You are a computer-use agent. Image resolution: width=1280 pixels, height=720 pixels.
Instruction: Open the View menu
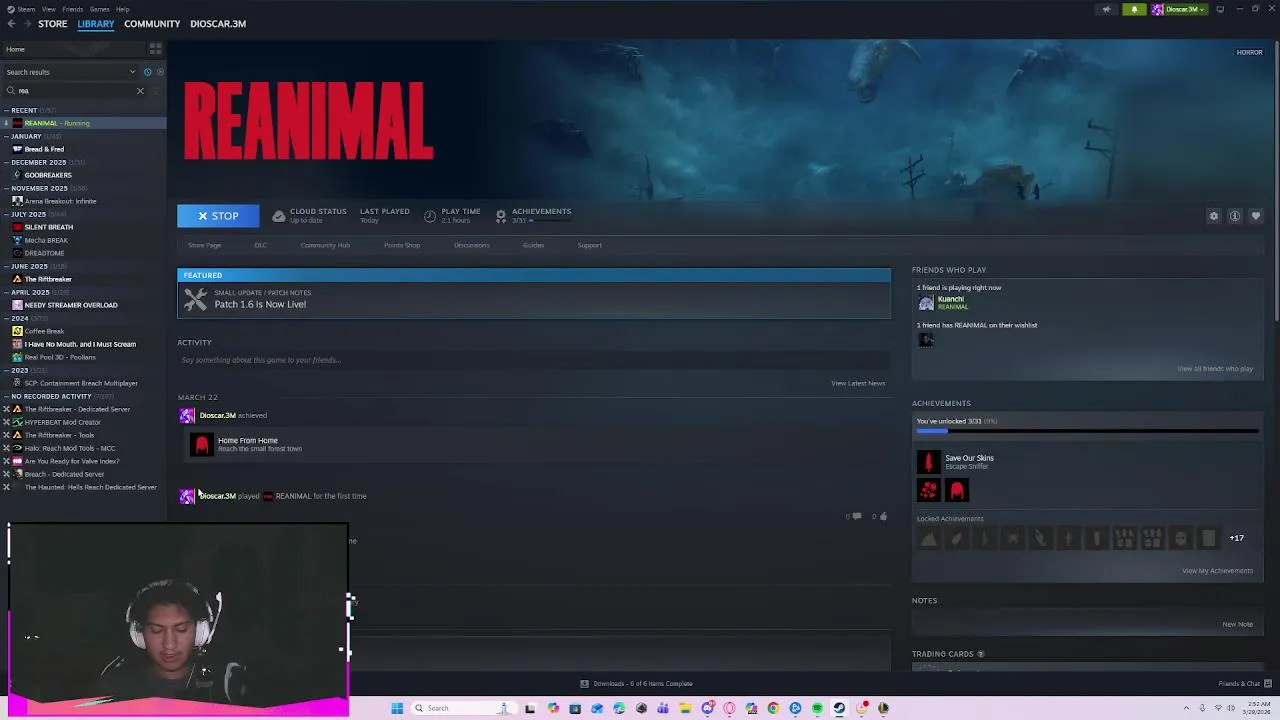[x=48, y=9]
